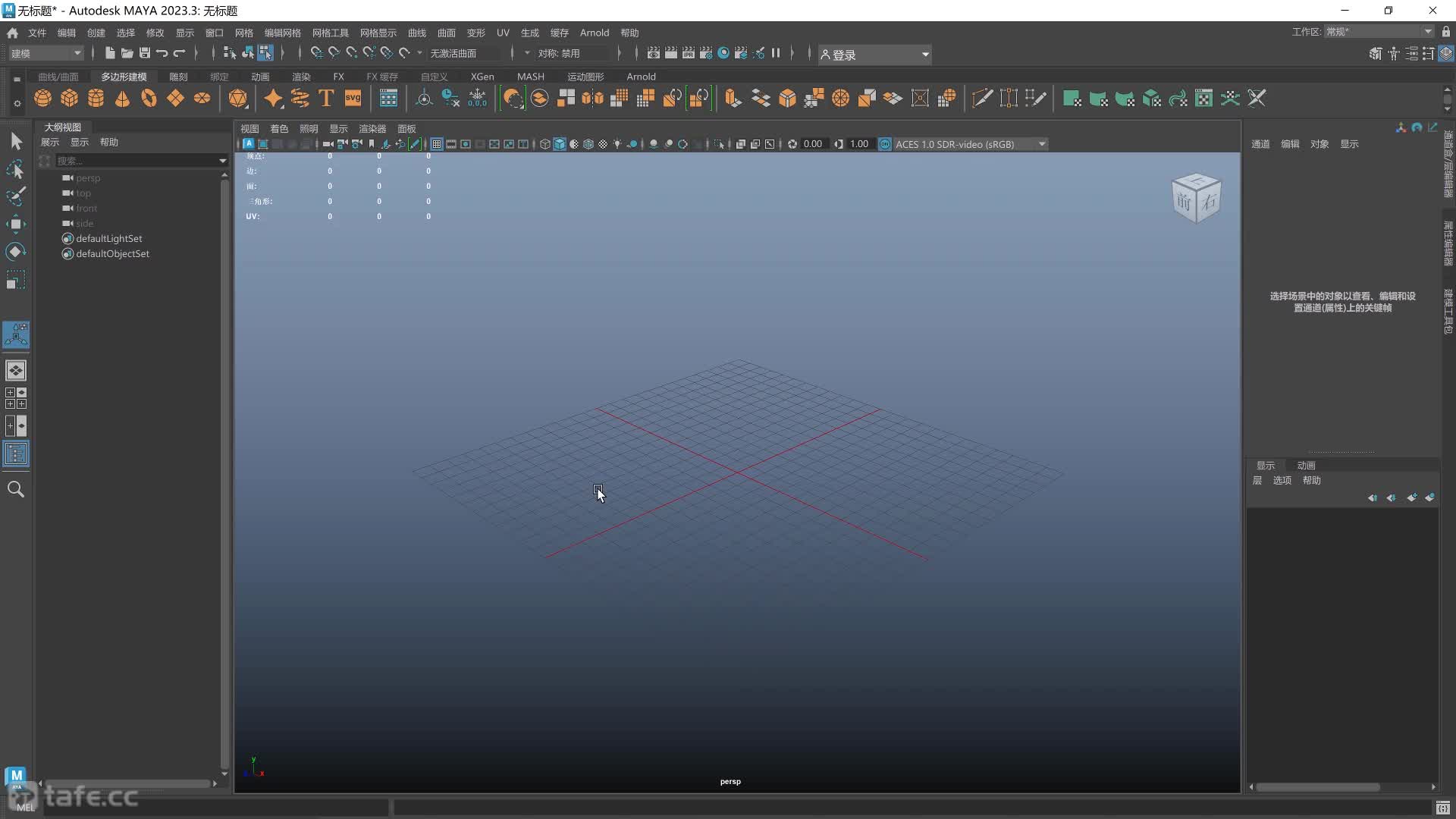Open the UV editor checkered window icon

coord(1203,99)
